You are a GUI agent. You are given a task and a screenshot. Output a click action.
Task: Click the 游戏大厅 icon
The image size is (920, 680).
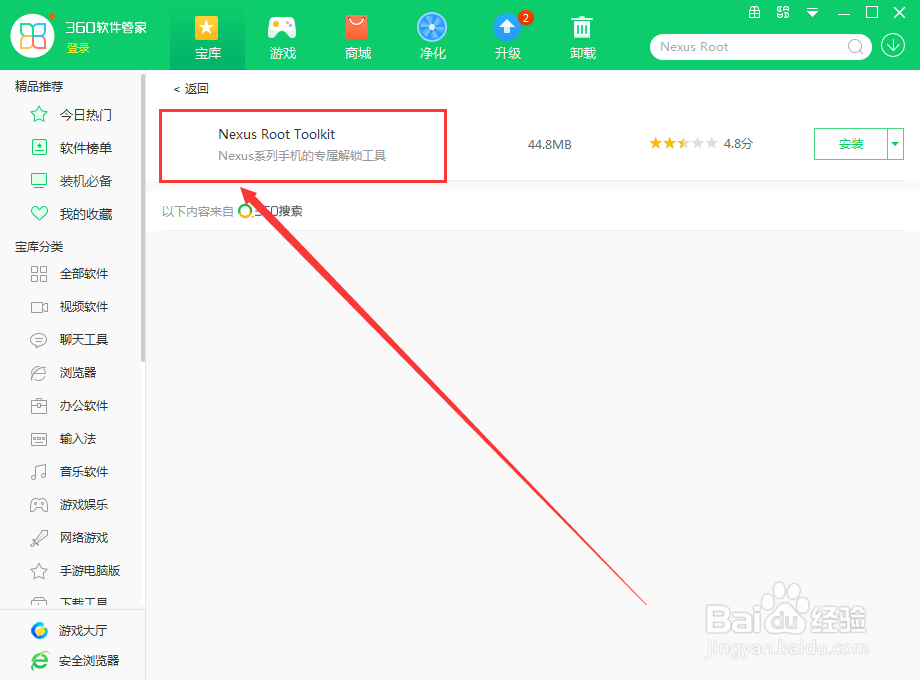39,630
